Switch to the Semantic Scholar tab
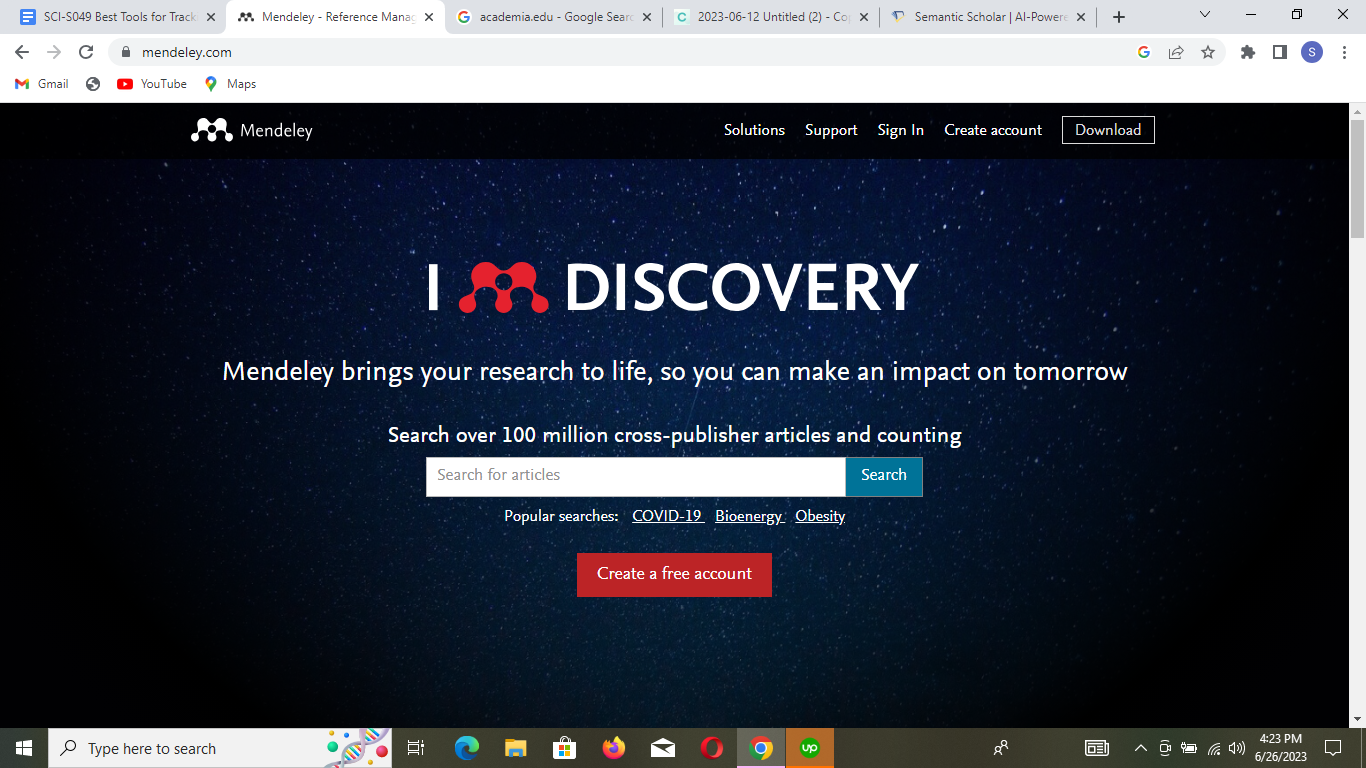This screenshot has width=1366, height=768. [985, 16]
